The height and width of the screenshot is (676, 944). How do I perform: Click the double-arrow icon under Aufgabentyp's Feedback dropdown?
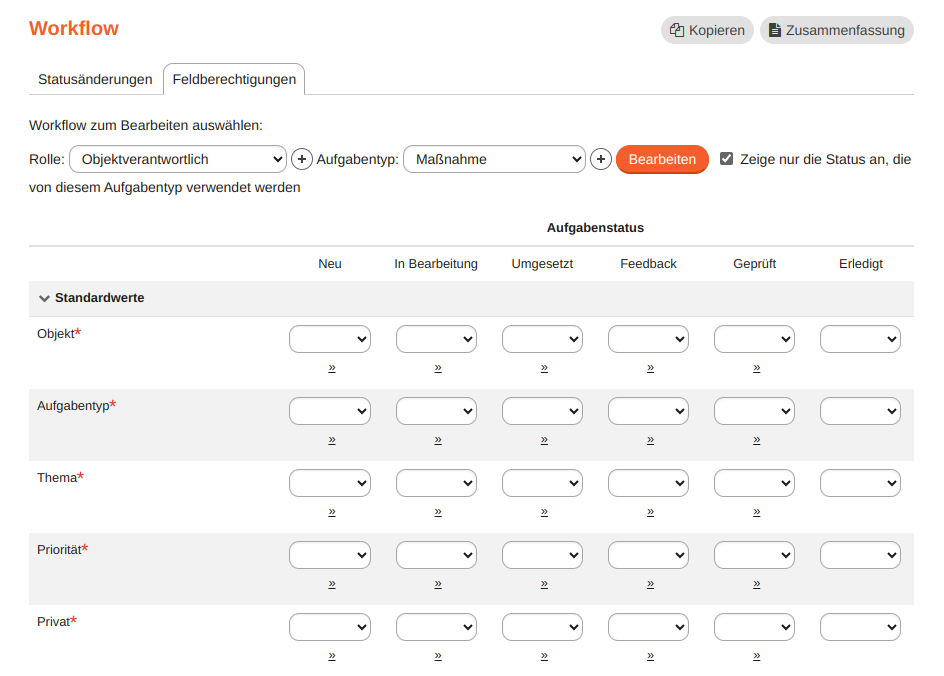[649, 440]
